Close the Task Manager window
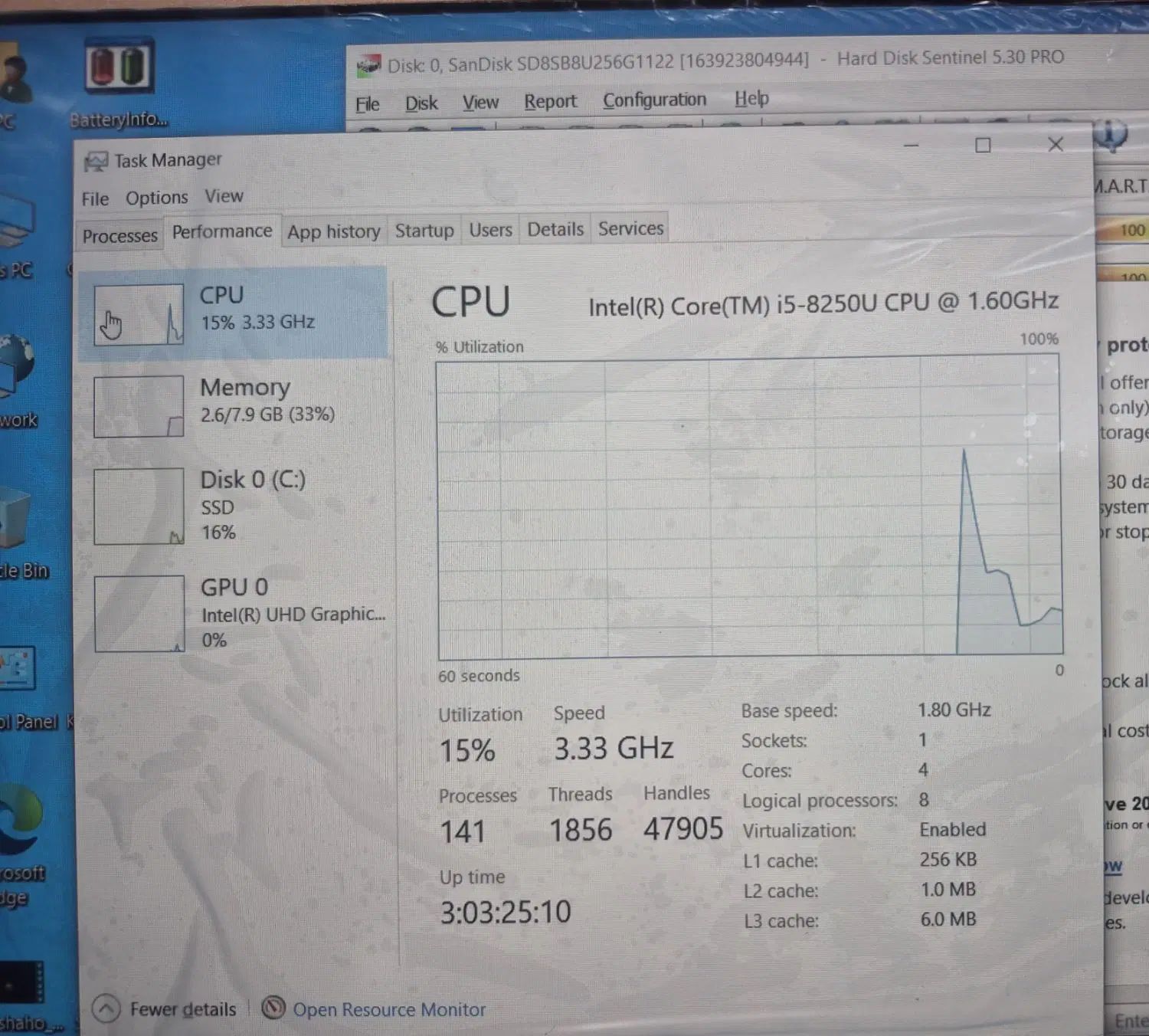This screenshot has height=1036, width=1149. pyautogui.click(x=1056, y=144)
